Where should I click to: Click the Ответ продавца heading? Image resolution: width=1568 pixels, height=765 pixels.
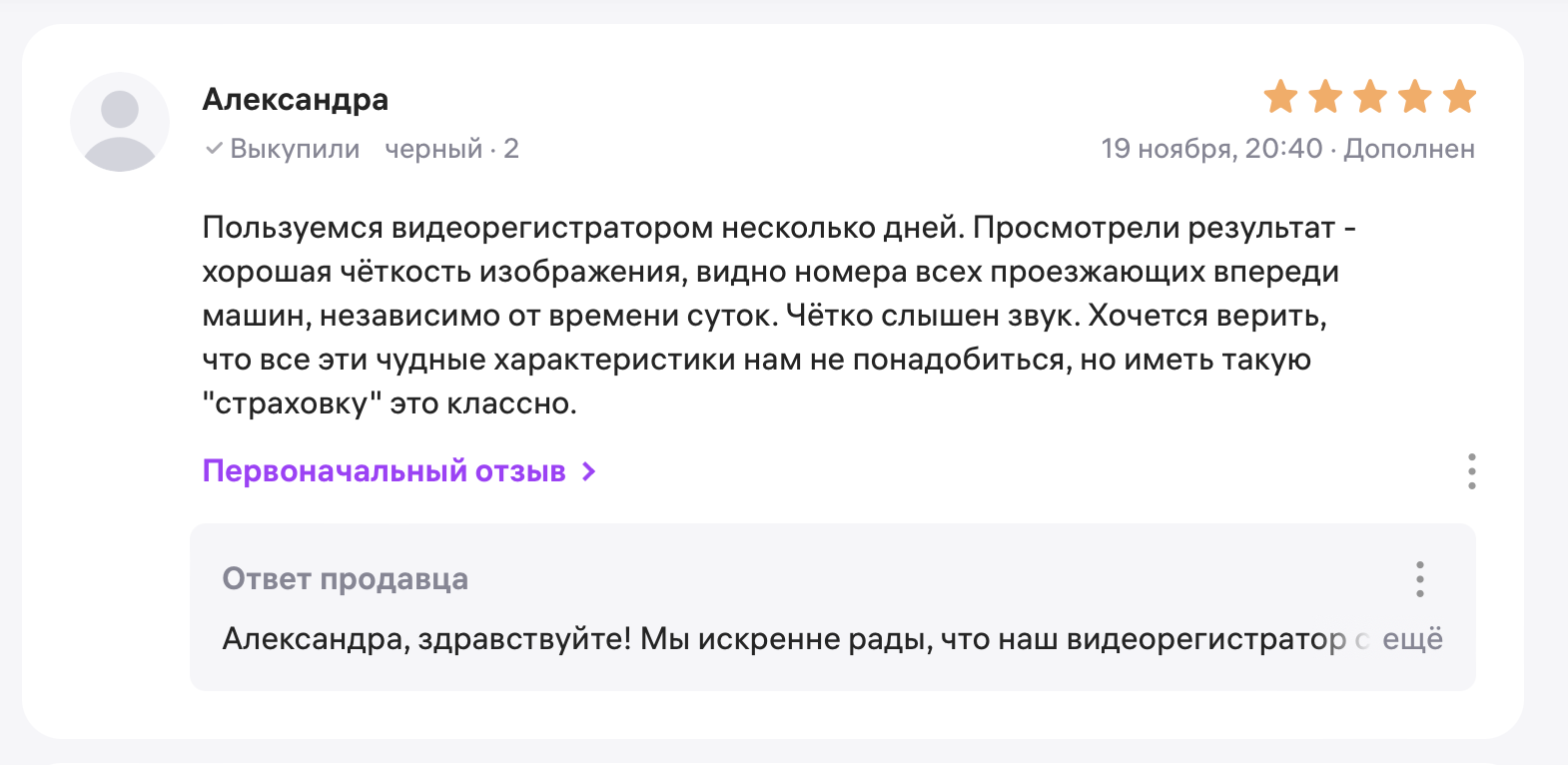(346, 579)
